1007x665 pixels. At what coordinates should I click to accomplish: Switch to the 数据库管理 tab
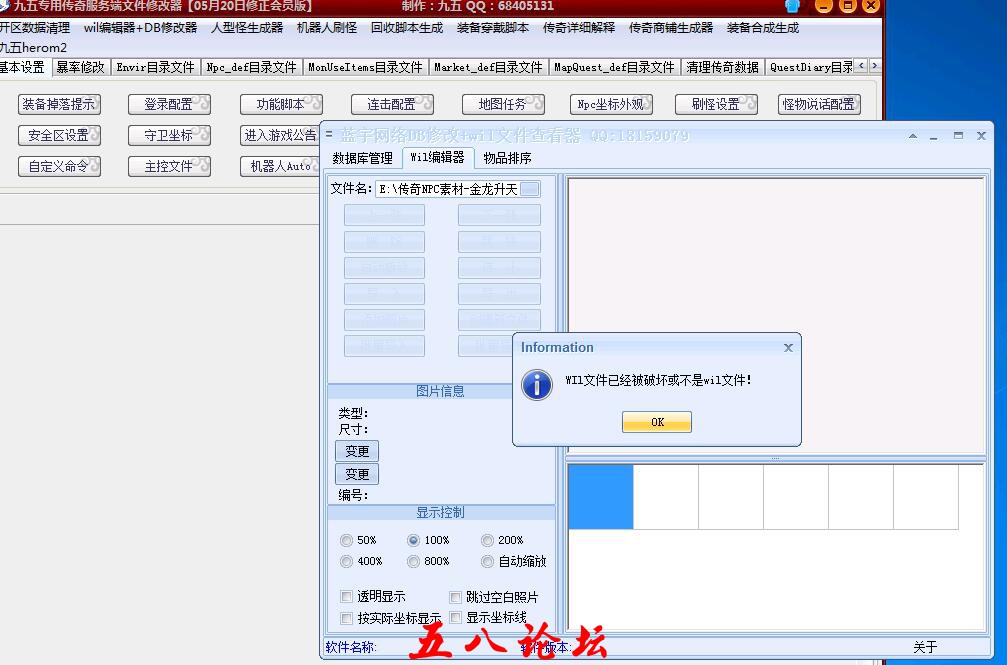[x=362, y=158]
